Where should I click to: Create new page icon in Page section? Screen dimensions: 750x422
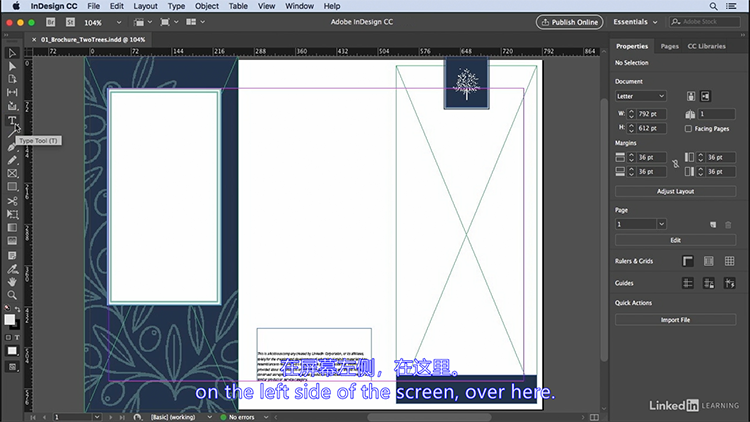[713, 224]
